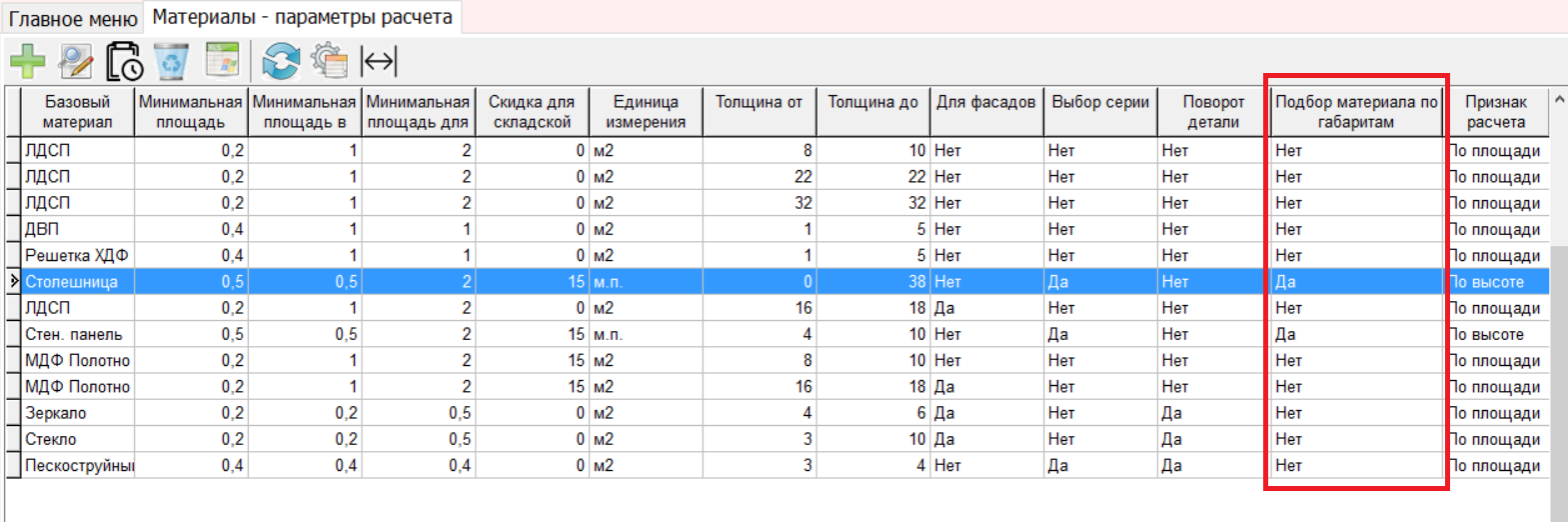
Task: Click the Решетка ХДФ row name
Action: pos(76,255)
